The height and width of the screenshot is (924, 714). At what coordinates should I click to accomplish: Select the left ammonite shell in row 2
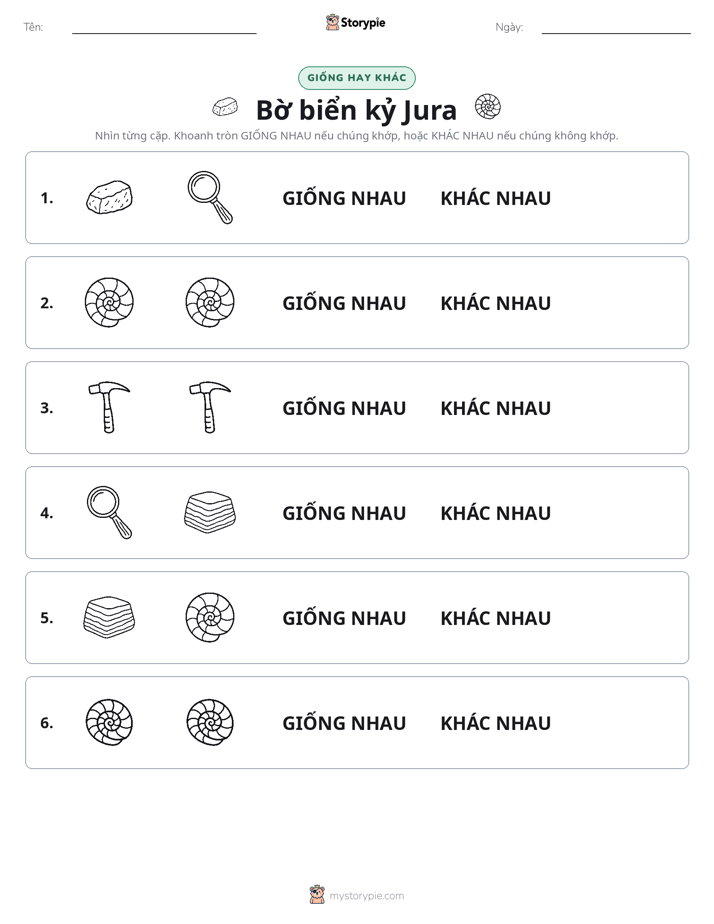tap(109, 302)
